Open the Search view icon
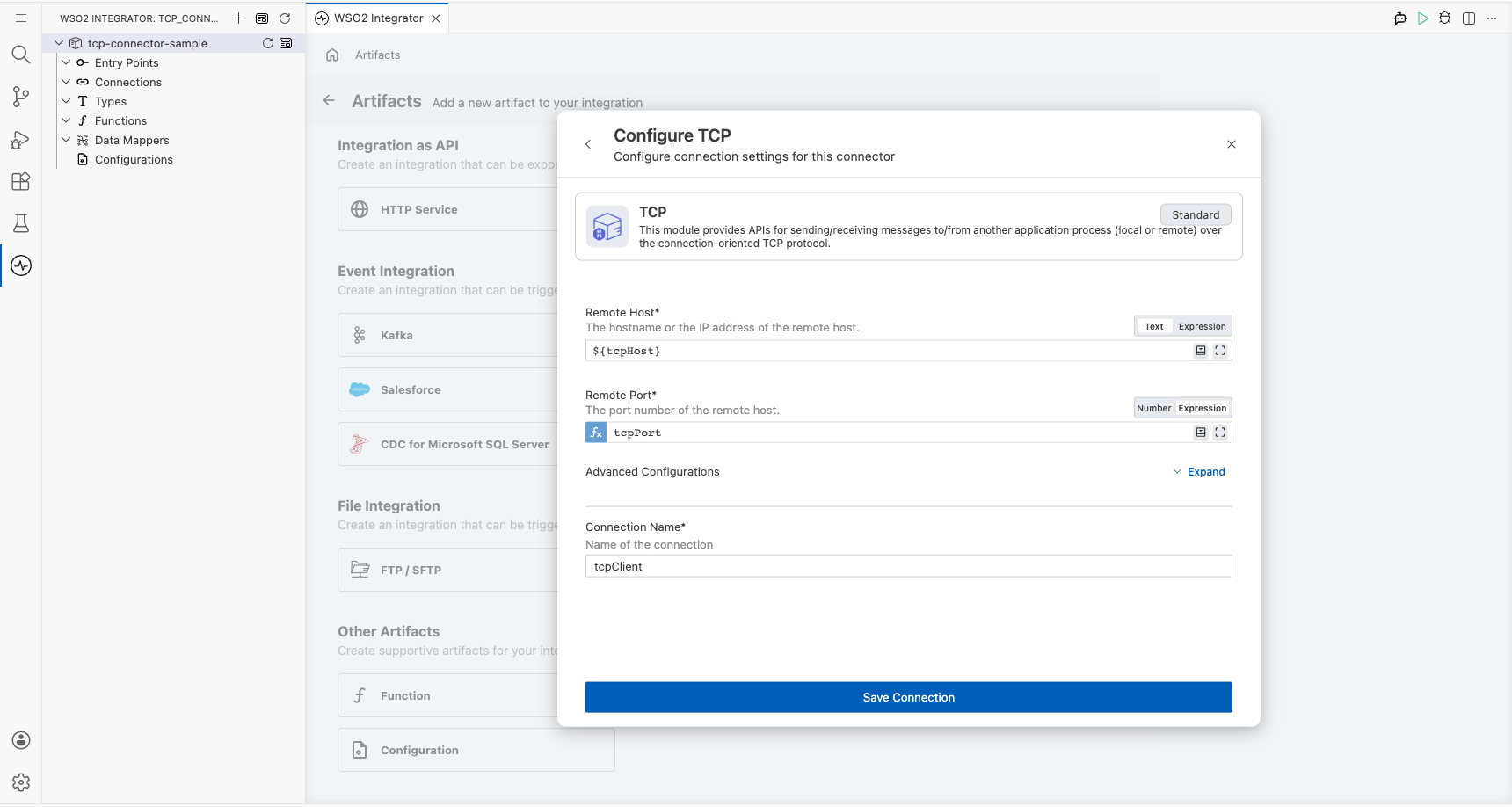This screenshot has height=807, width=1512. 21,55
